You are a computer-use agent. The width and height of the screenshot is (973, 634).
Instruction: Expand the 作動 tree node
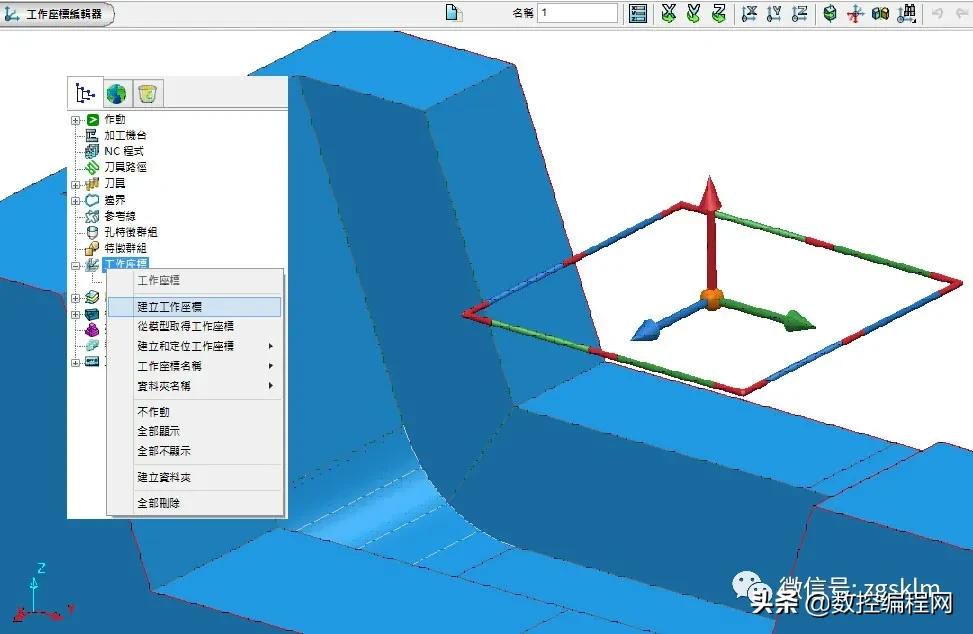click(x=75, y=120)
